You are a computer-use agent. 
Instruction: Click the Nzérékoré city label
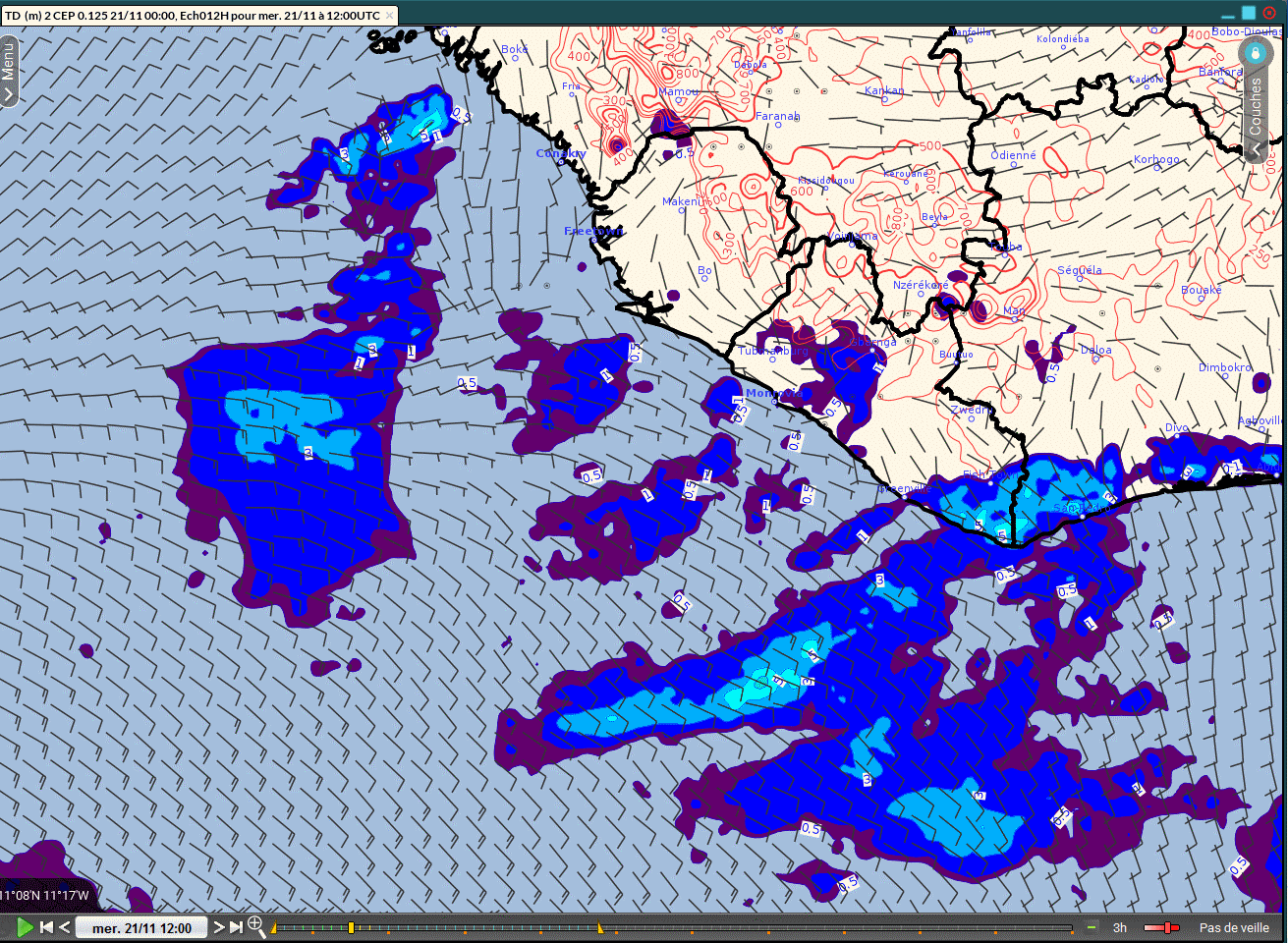tap(921, 285)
